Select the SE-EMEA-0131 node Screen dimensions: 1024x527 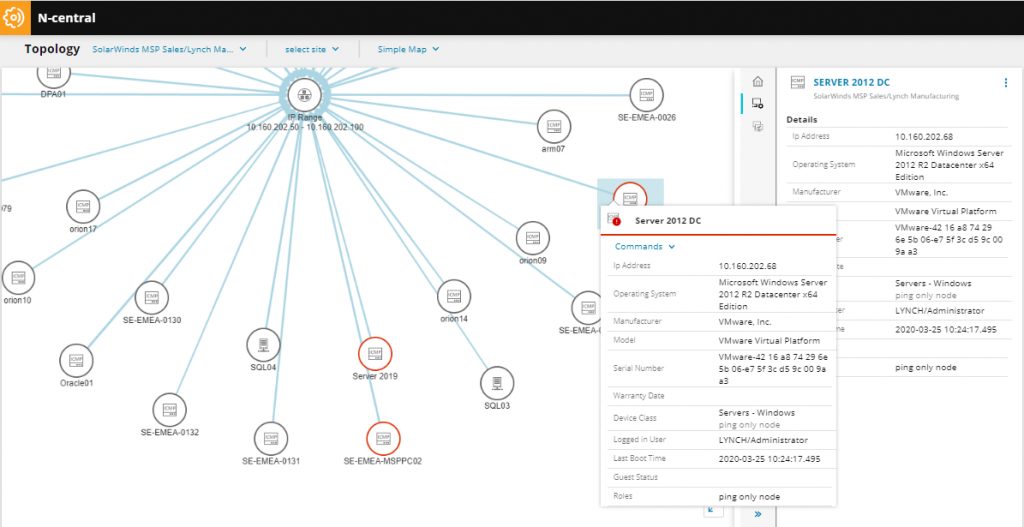(x=271, y=439)
